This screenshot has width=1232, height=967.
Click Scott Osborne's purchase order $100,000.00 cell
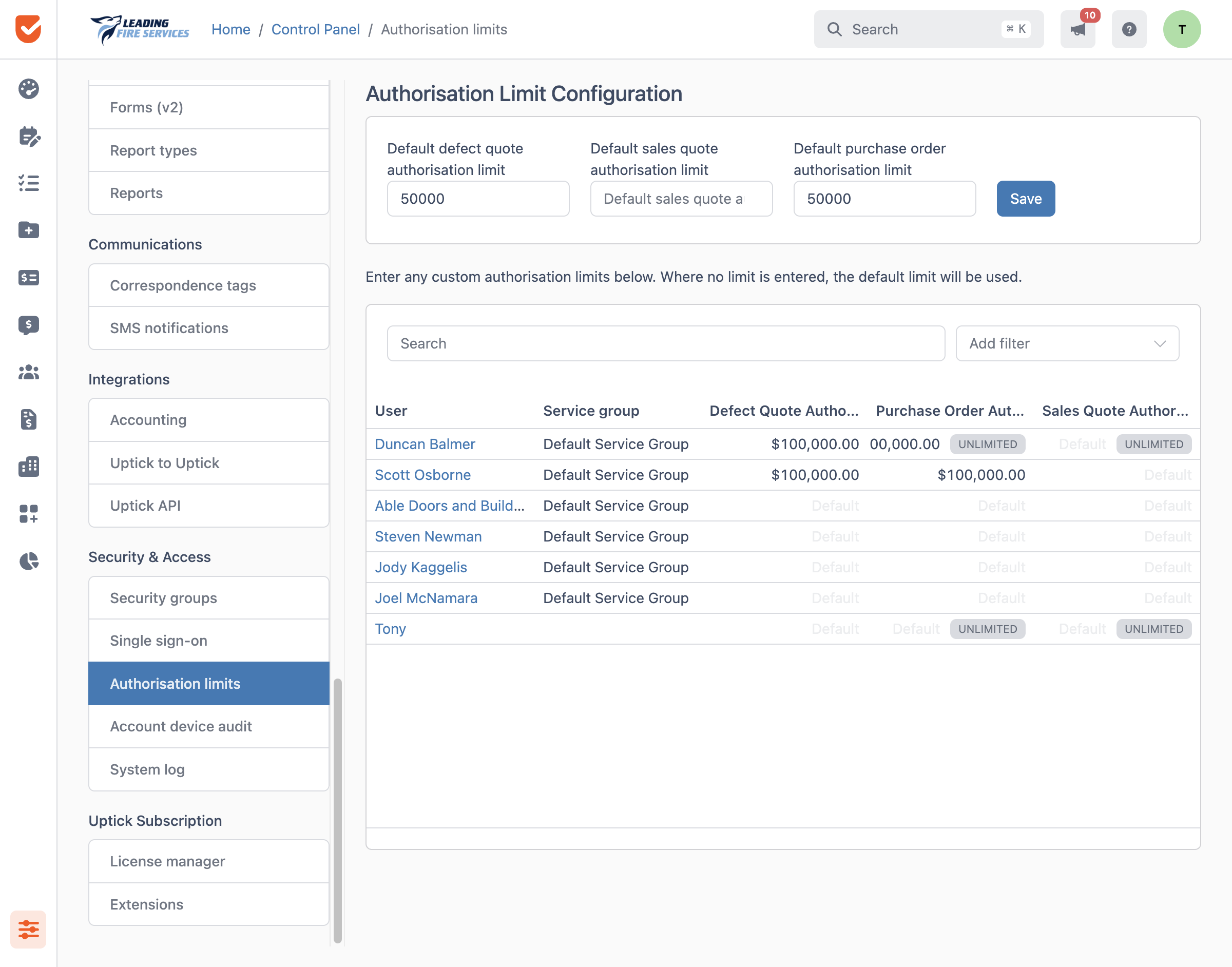[981, 474]
